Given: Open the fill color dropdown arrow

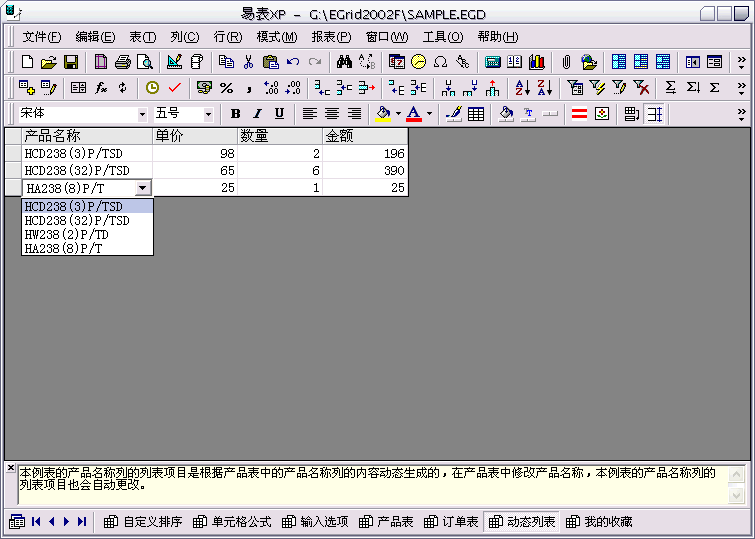Looking at the screenshot, I should [398, 114].
